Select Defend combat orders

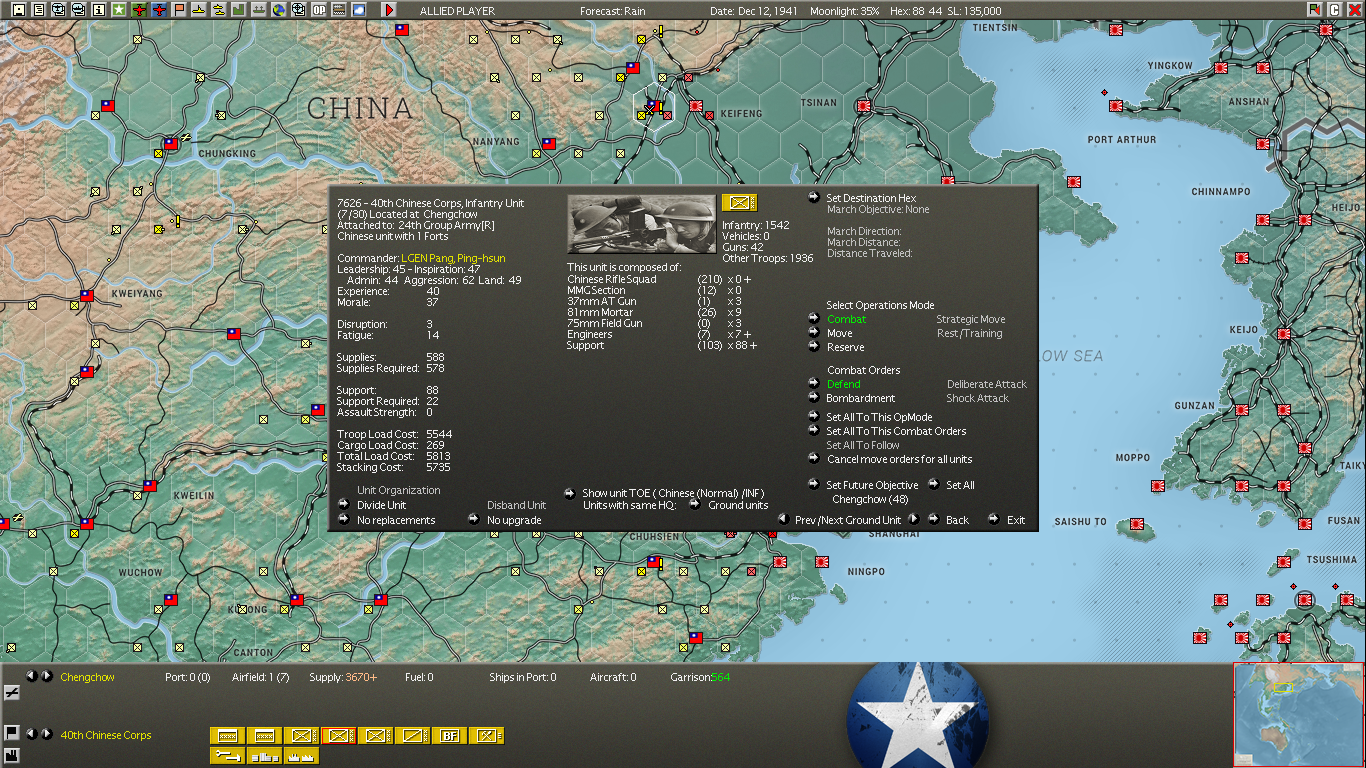click(x=843, y=384)
